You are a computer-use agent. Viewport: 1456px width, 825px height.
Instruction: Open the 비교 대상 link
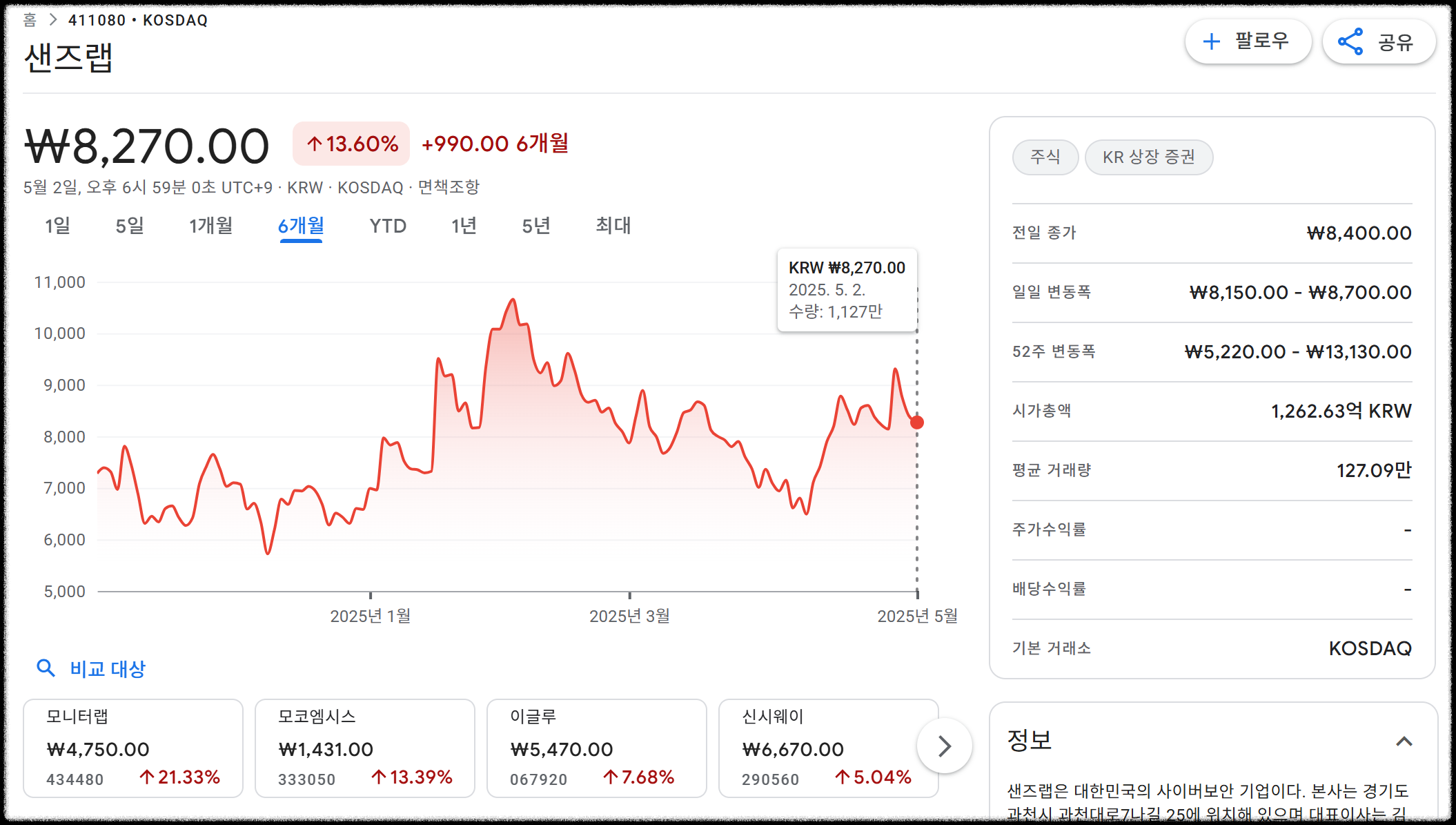(x=108, y=668)
